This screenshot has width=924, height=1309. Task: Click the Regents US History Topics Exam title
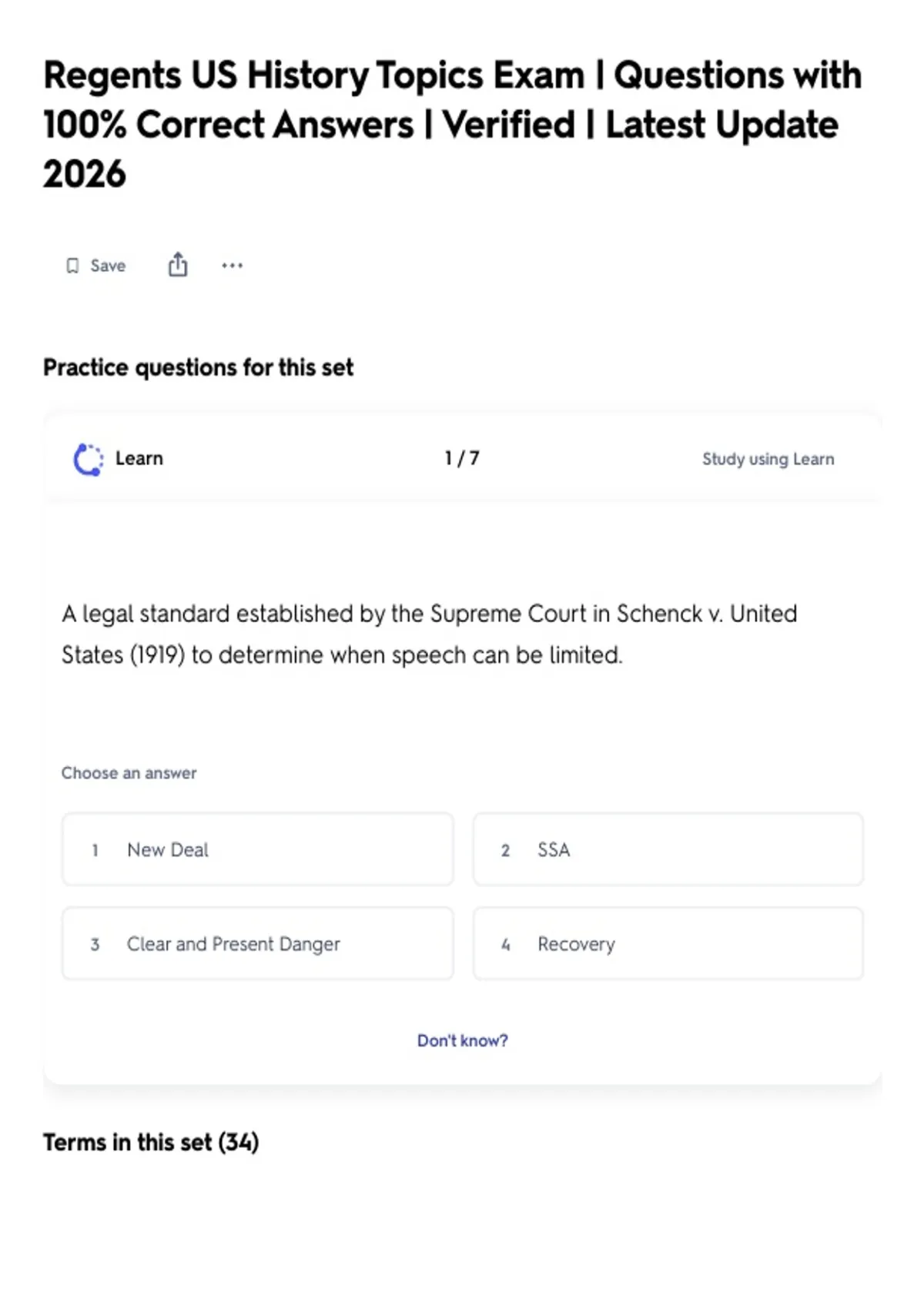click(453, 124)
